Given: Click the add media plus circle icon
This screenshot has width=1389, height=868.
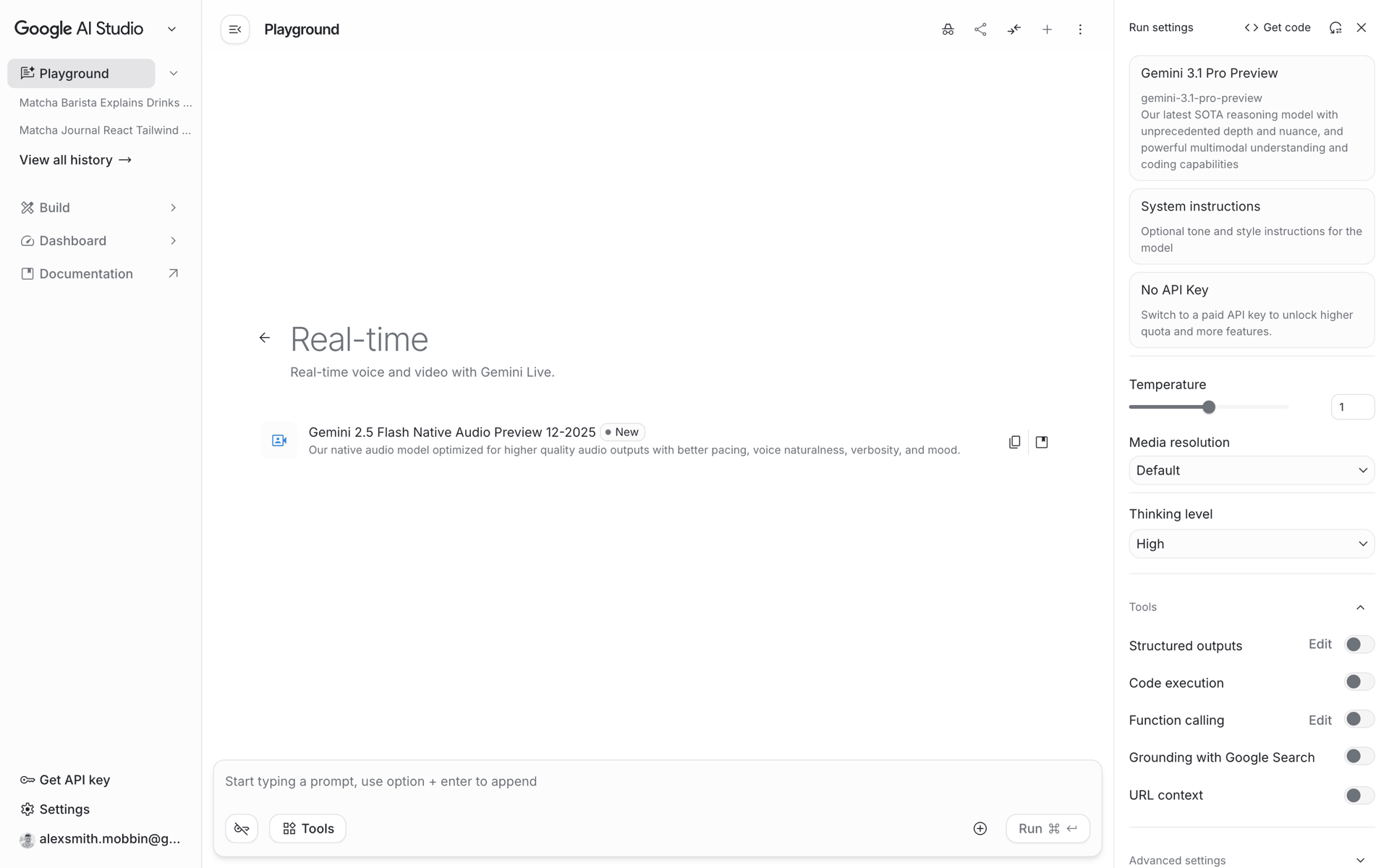Looking at the screenshot, I should pos(980,828).
